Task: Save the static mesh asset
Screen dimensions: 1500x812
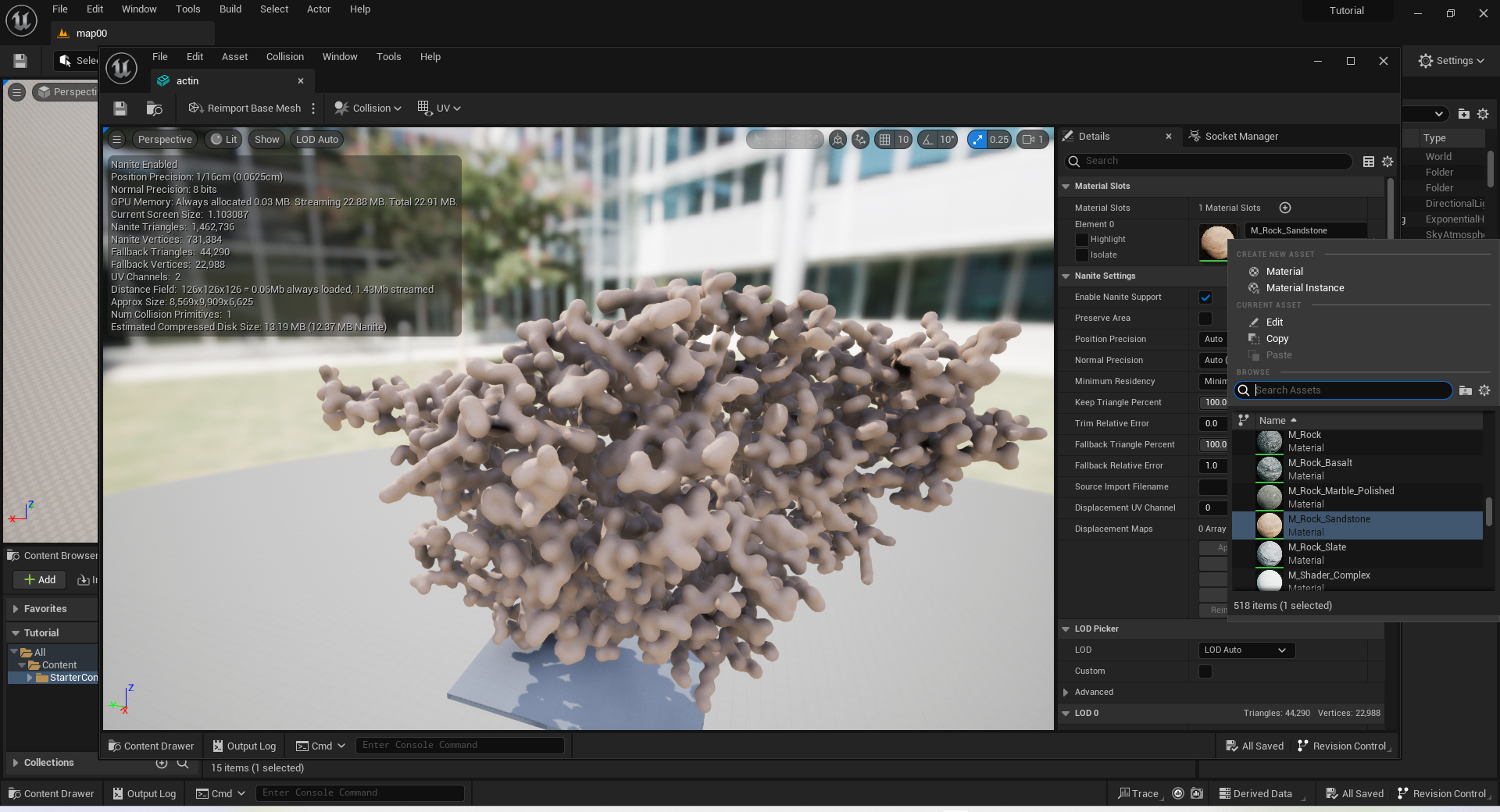Action: (x=120, y=109)
